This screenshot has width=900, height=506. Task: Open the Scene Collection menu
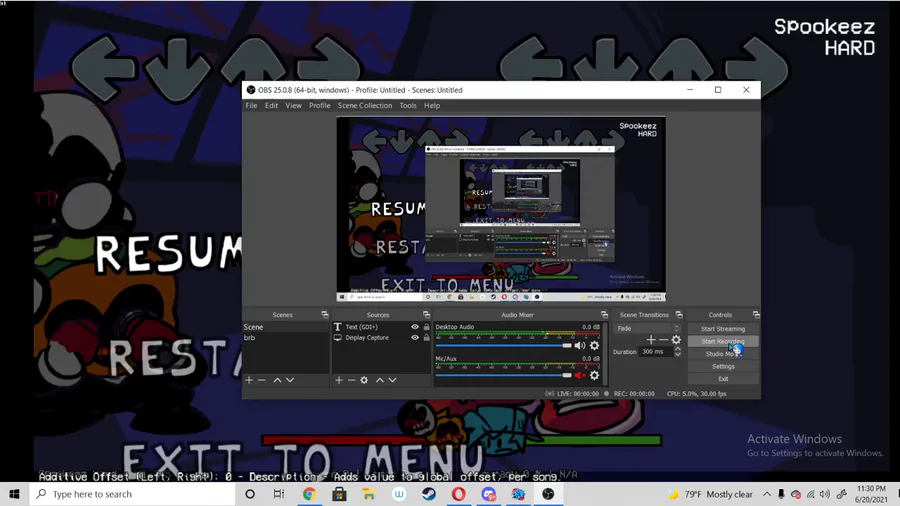pos(365,106)
